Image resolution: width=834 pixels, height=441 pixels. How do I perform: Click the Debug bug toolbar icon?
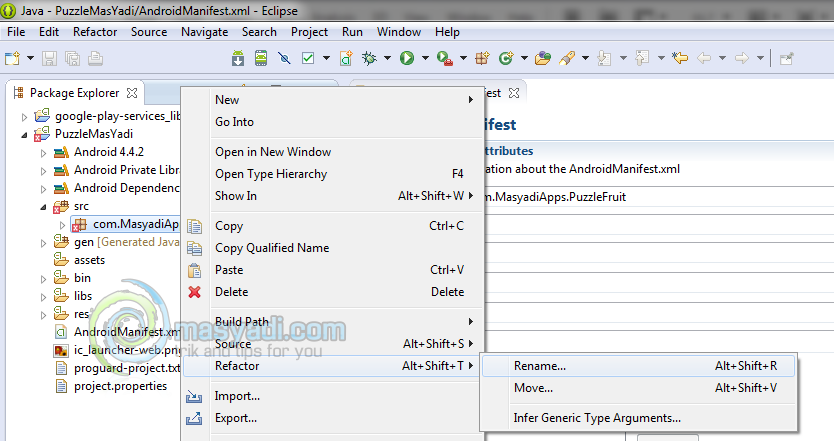coord(369,58)
